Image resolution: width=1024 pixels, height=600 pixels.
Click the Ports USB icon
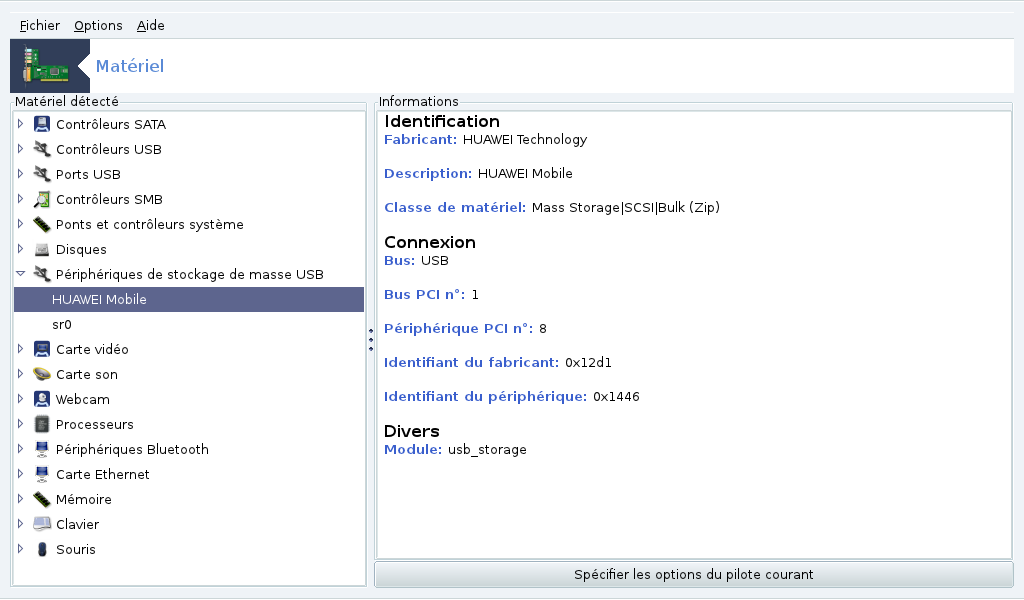[x=42, y=174]
